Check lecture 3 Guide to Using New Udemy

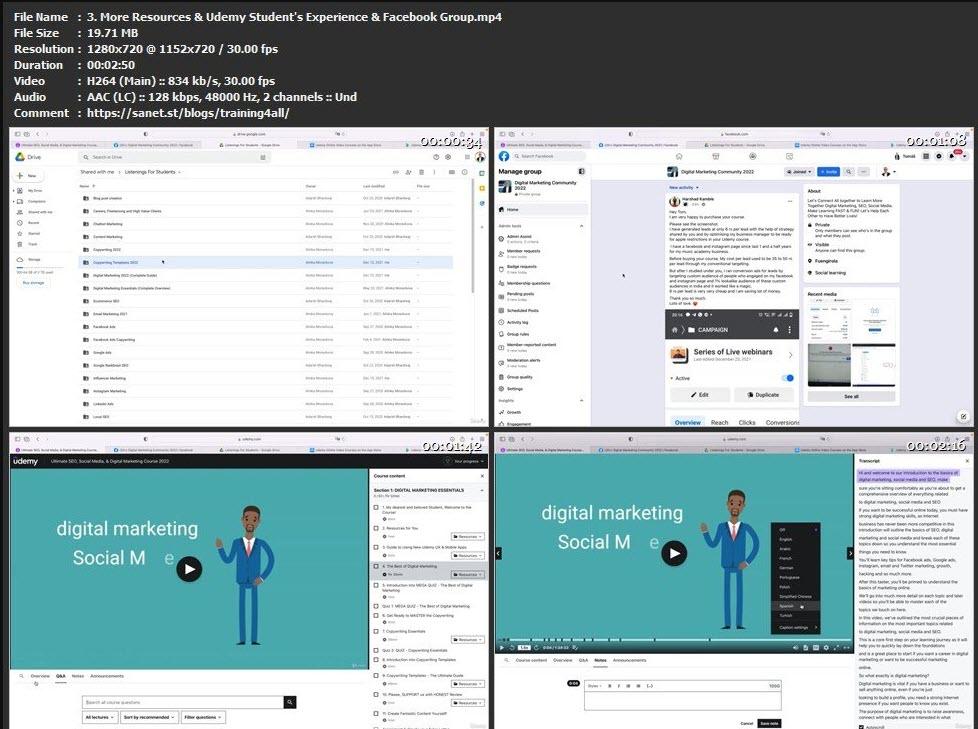pos(376,548)
